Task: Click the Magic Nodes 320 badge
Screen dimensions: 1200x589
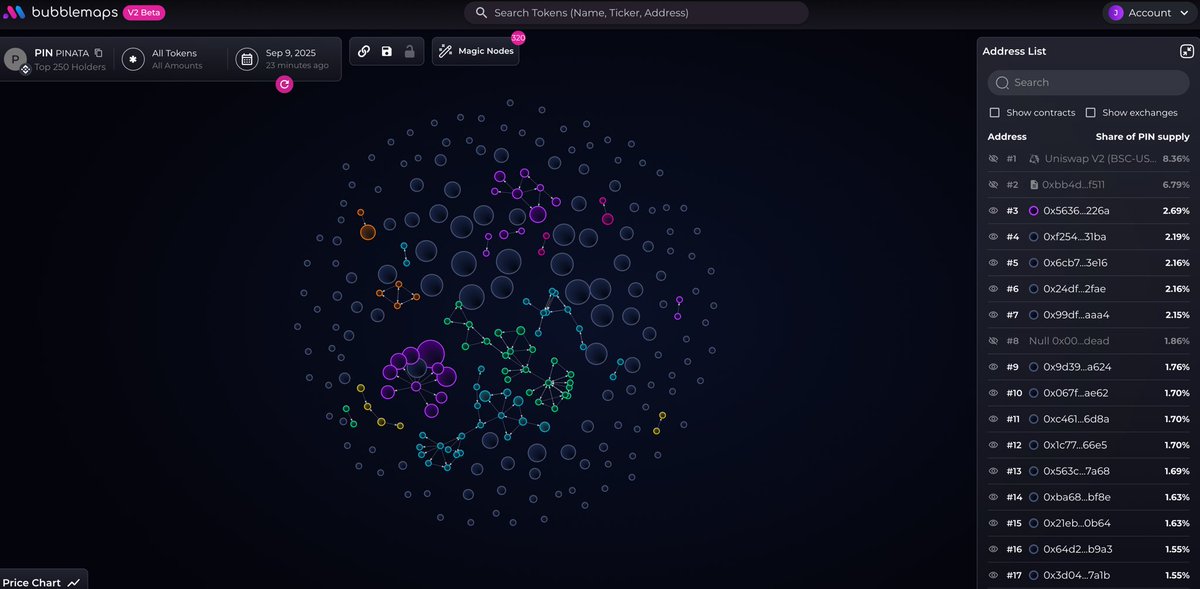Action: coord(518,38)
